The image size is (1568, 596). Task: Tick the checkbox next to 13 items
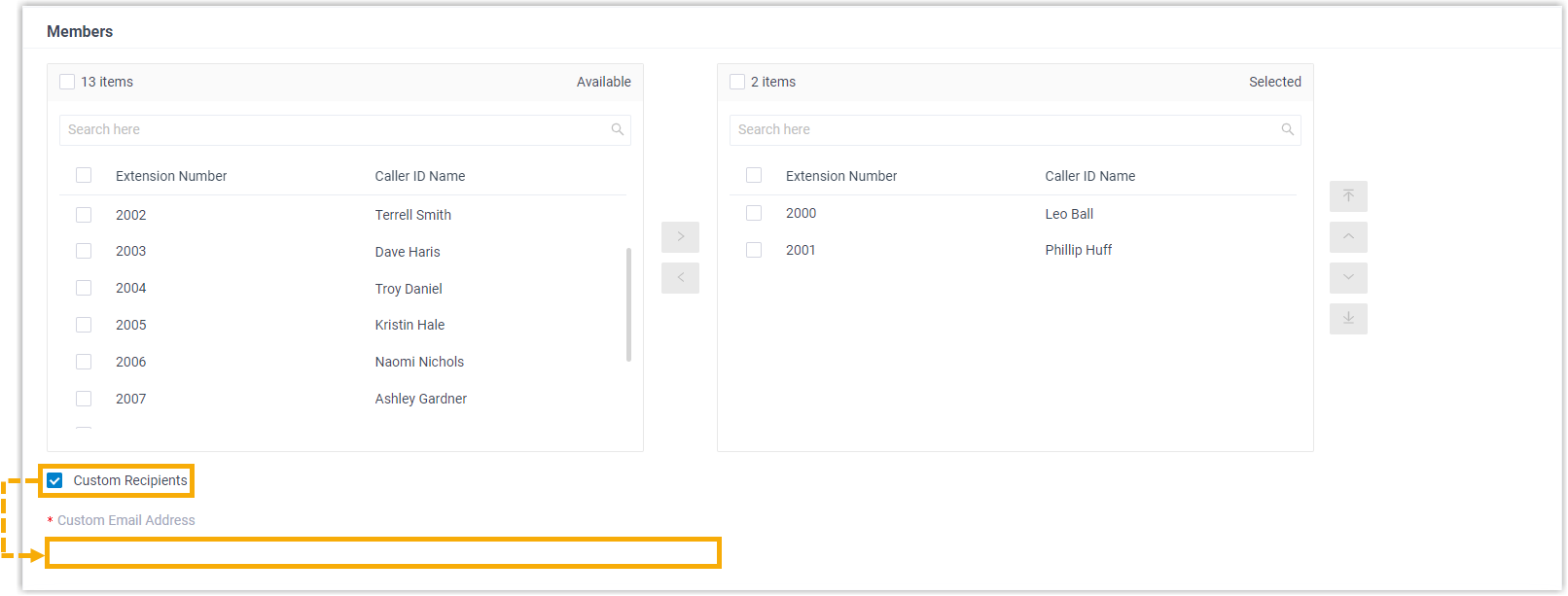tap(67, 82)
